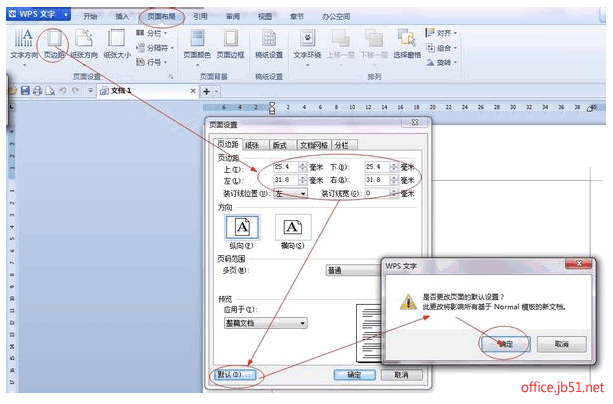Expand the 页面设置 group dialog launcher

[x=171, y=77]
